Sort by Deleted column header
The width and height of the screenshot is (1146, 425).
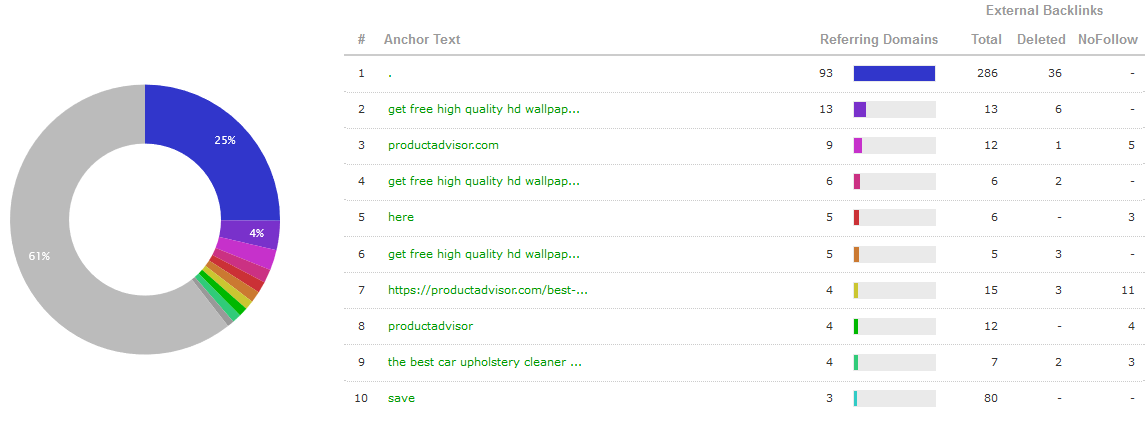coord(1041,39)
